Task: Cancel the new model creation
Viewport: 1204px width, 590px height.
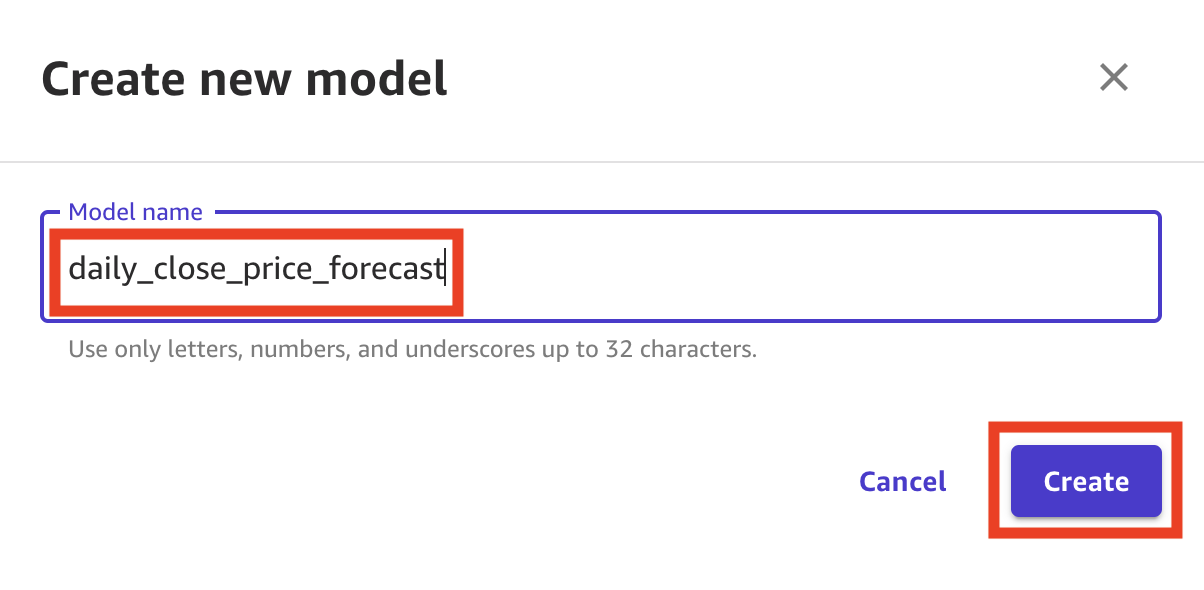Action: click(903, 481)
